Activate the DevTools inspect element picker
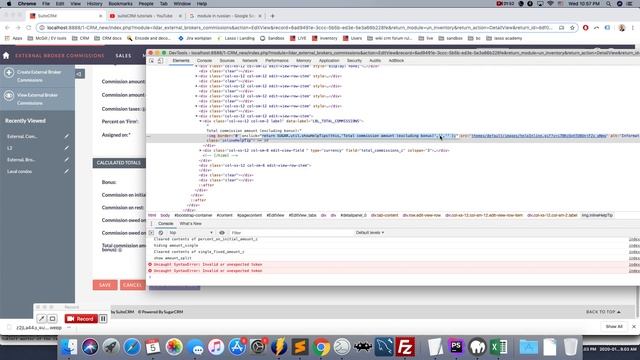This screenshot has height=360, width=640. pyautogui.click(x=151, y=60)
